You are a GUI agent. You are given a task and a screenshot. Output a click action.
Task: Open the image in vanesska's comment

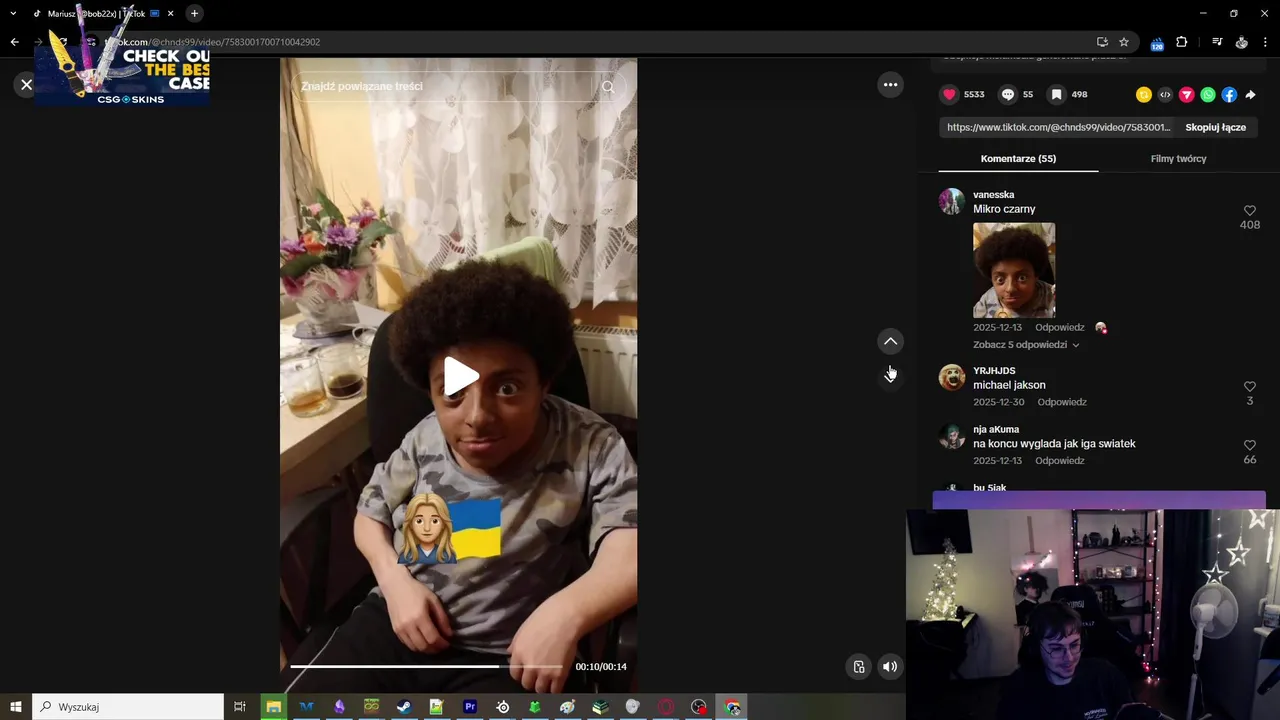[1014, 270]
